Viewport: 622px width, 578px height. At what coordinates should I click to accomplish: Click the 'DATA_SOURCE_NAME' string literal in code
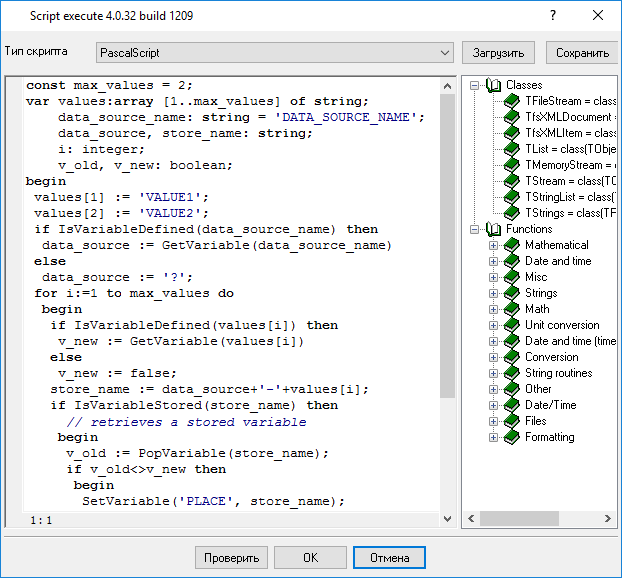pos(346,117)
